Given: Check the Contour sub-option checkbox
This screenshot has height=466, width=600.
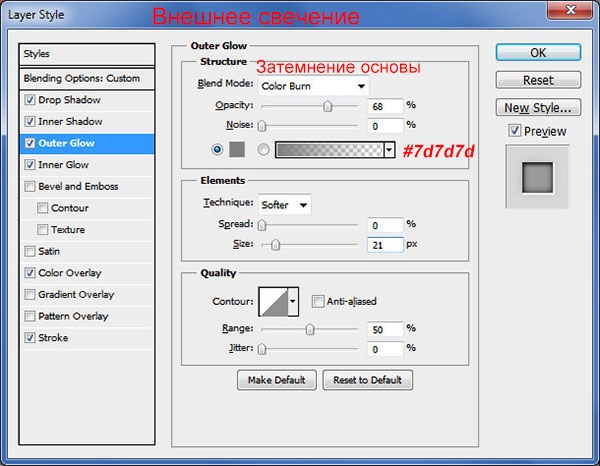Looking at the screenshot, I should coord(42,208).
